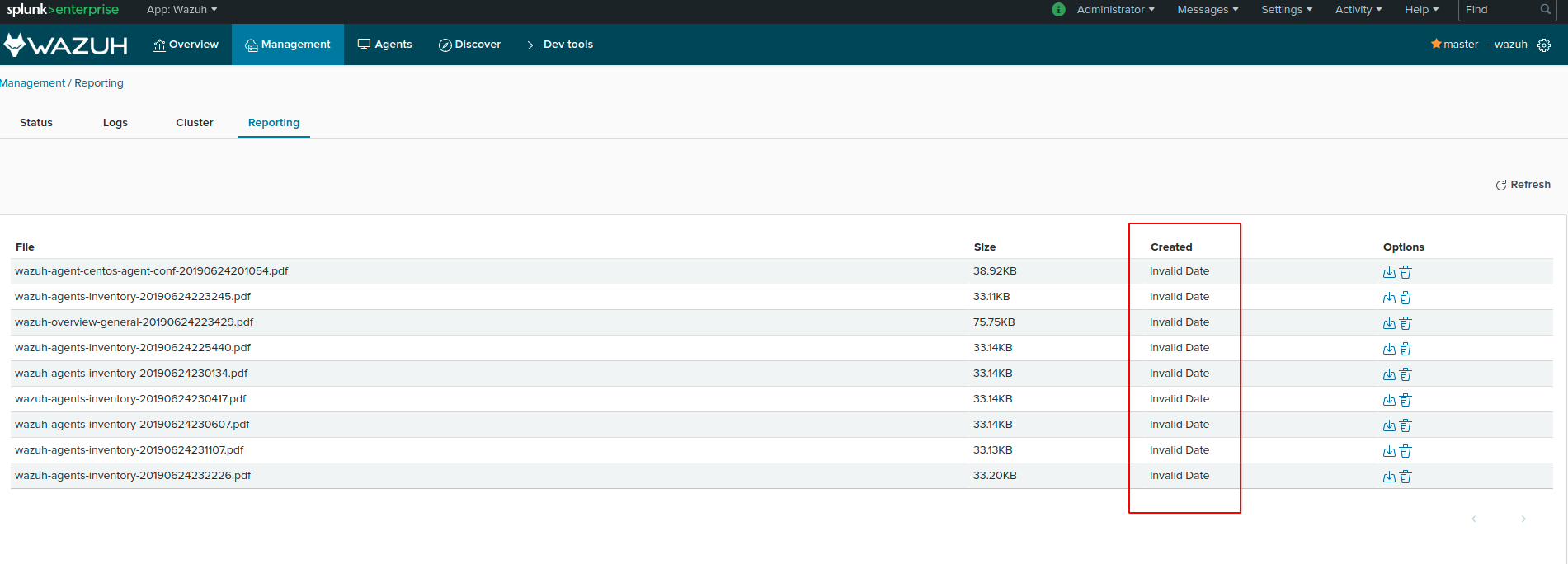Image resolution: width=1568 pixels, height=564 pixels.
Task: Expand the Settings dropdown
Action: pyautogui.click(x=1287, y=10)
